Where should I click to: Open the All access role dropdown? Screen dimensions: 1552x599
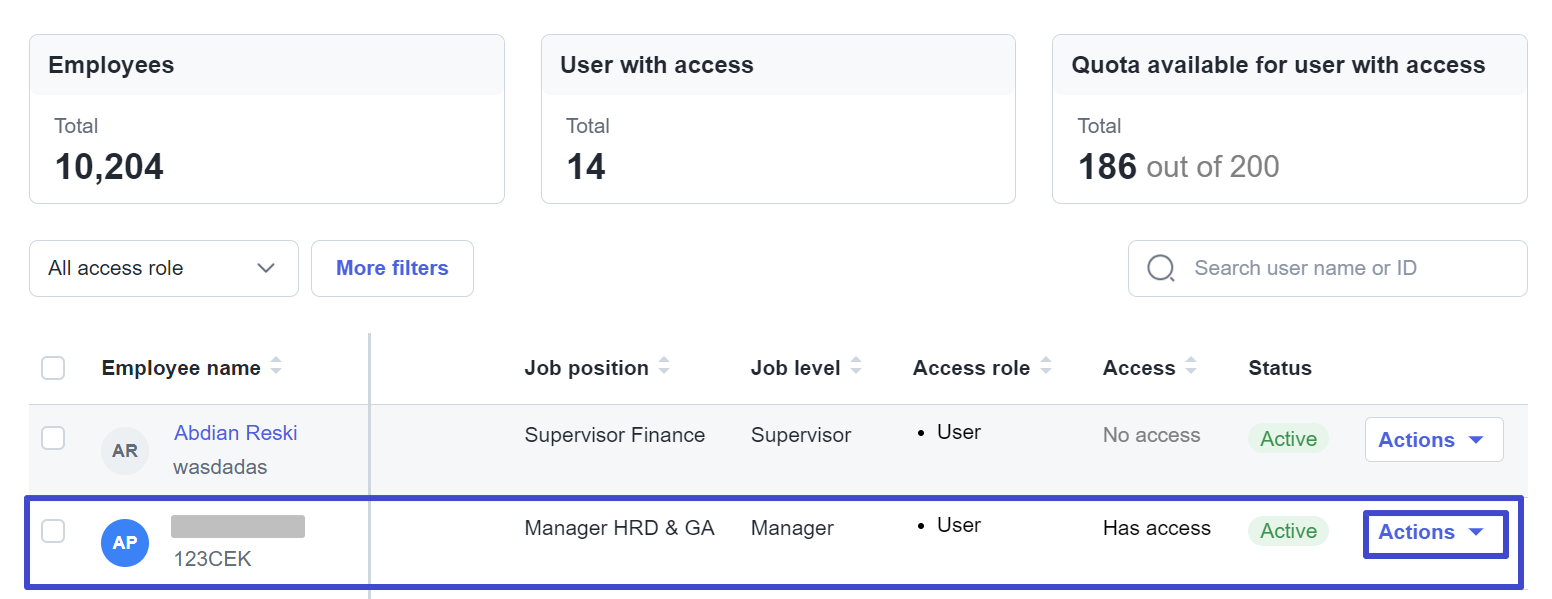pos(164,268)
